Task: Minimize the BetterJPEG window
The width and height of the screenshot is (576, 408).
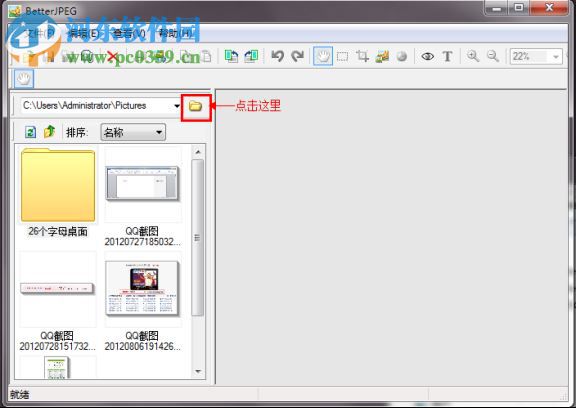Action: coord(496,7)
